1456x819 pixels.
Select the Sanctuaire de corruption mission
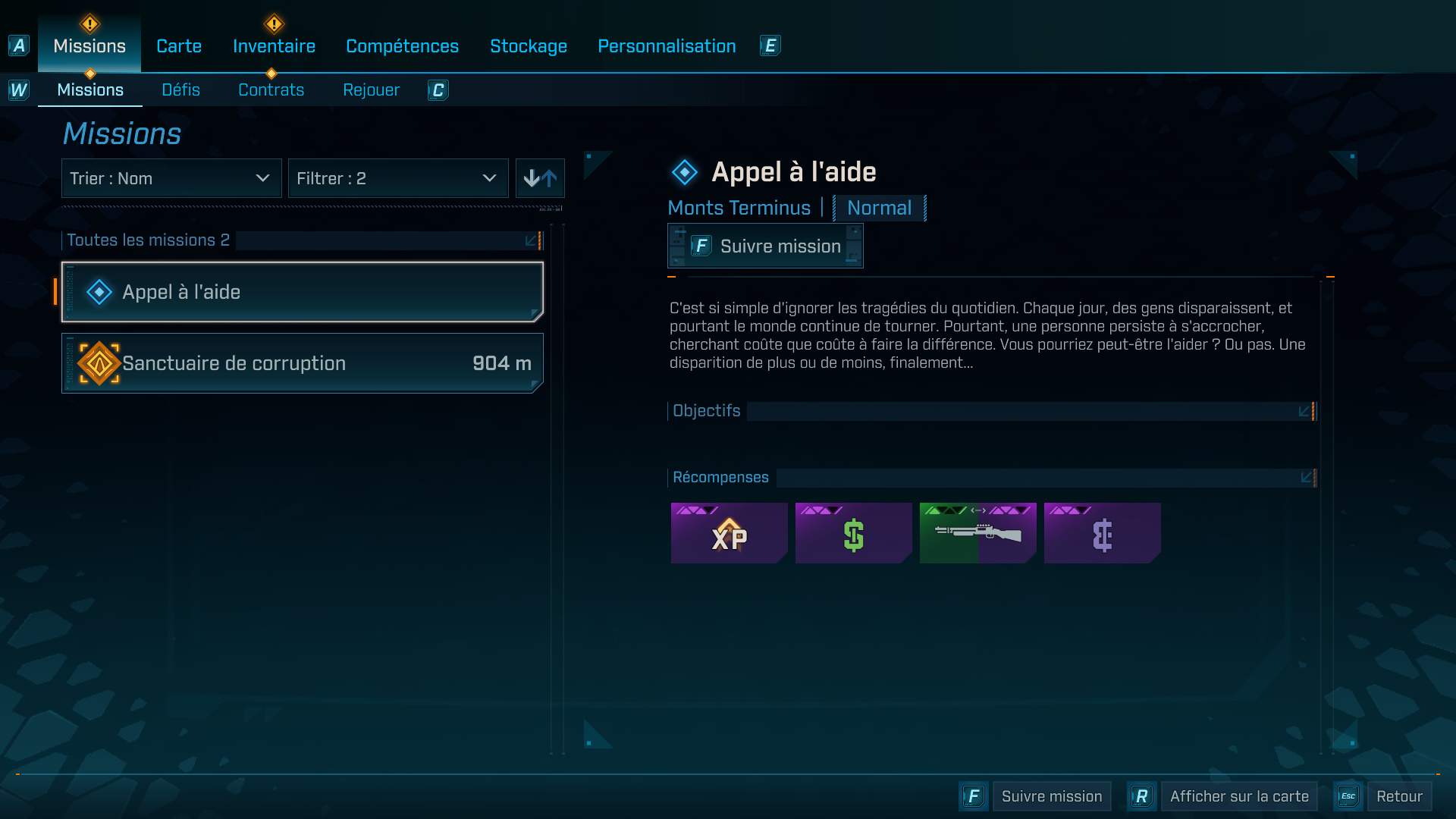pyautogui.click(x=303, y=363)
